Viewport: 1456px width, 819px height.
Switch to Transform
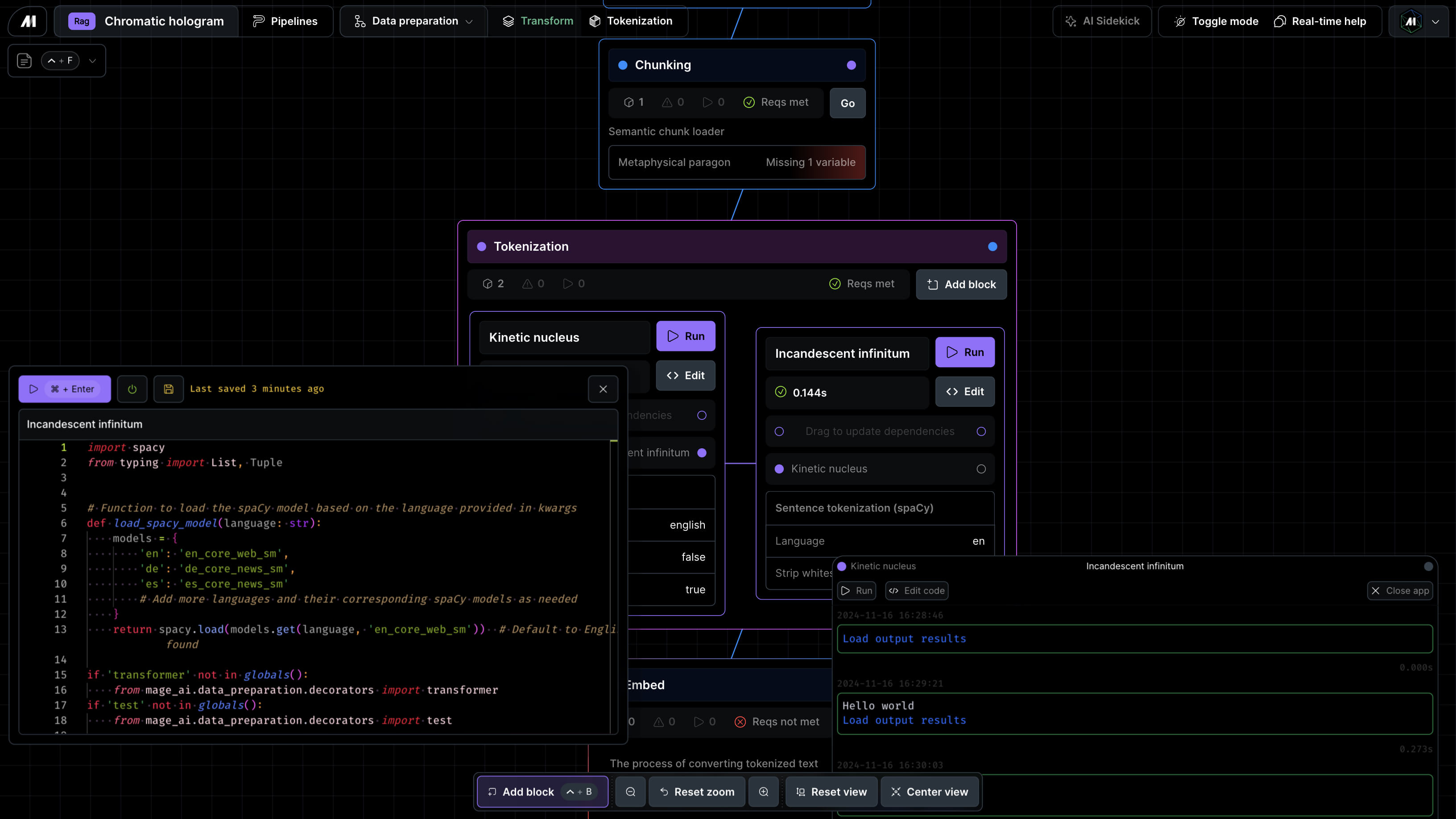(x=538, y=21)
